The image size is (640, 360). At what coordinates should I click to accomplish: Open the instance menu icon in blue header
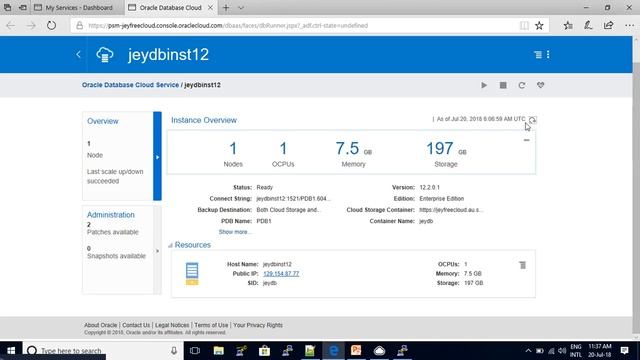coord(538,55)
